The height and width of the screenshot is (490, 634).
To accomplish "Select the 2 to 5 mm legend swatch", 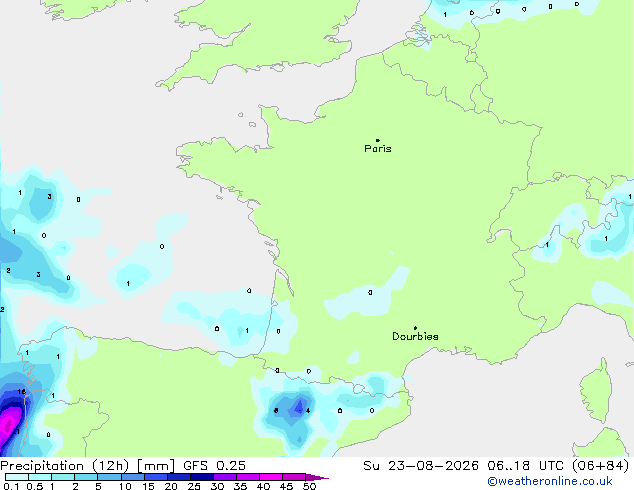I will coord(86,477).
